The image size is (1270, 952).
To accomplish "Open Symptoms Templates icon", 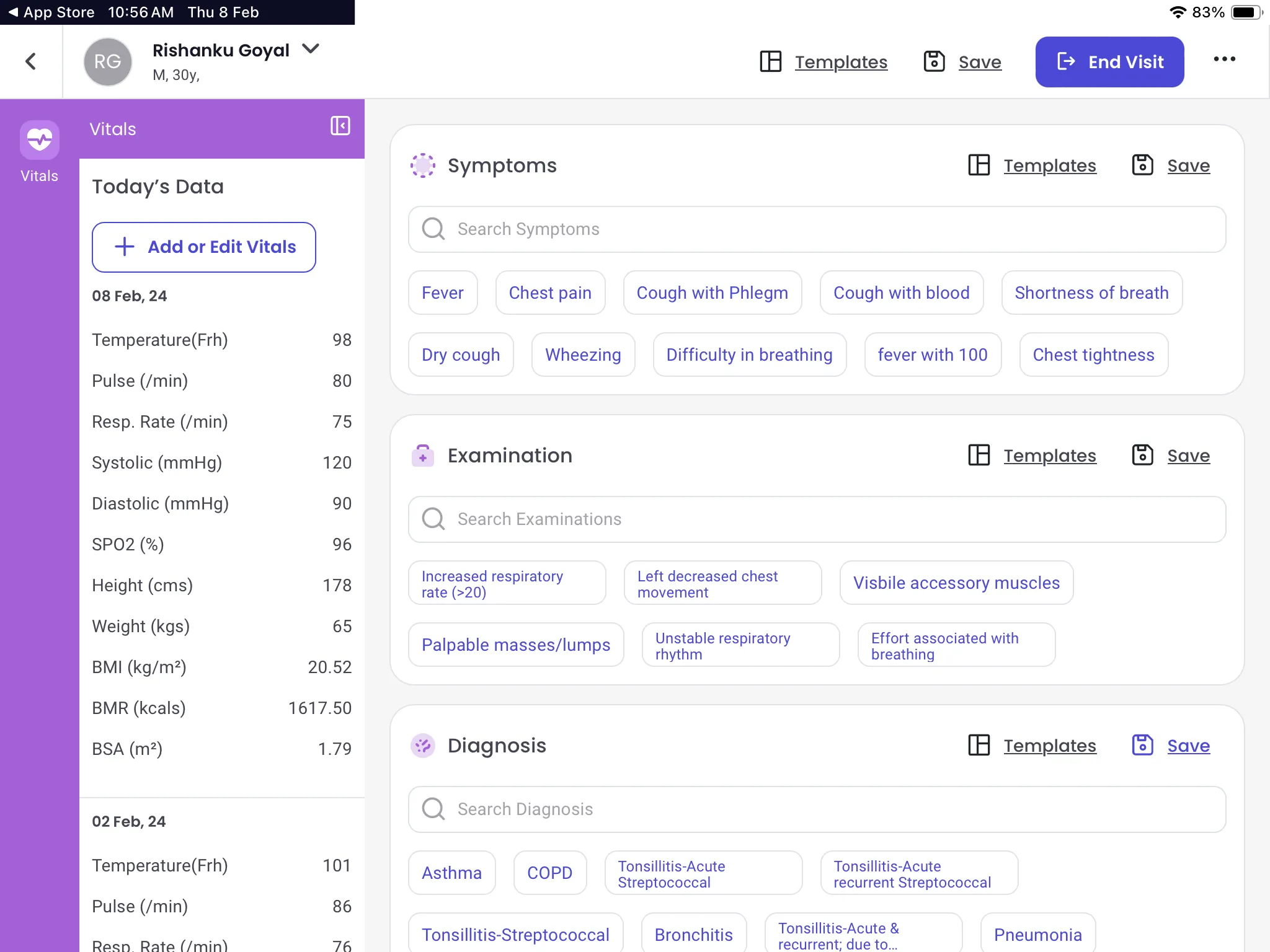I will (x=979, y=165).
